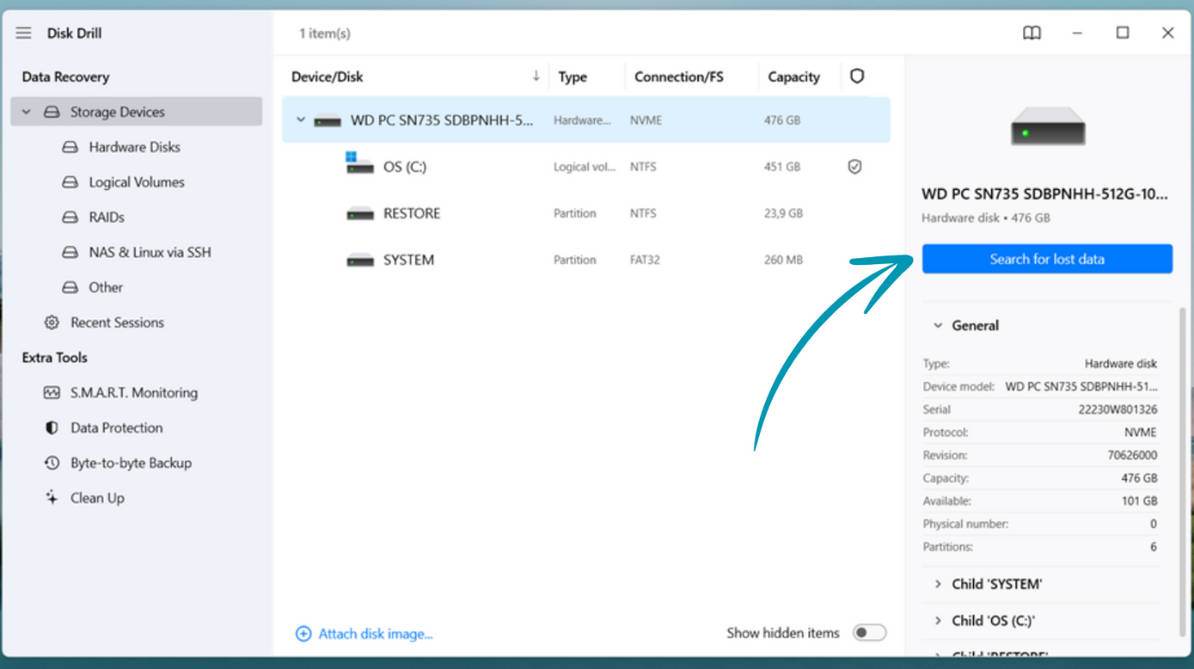The image size is (1194, 669).
Task: Select the RESTORE partition row name
Action: 412,213
